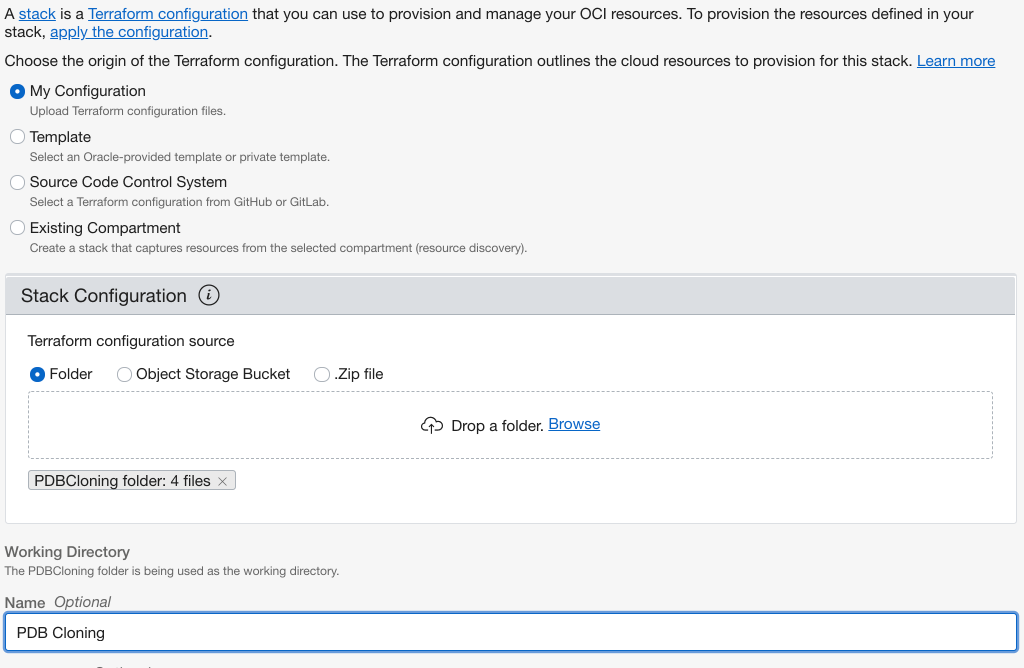Click the dashed folder drop zone
Screen dimensions: 1024x668
510,425
